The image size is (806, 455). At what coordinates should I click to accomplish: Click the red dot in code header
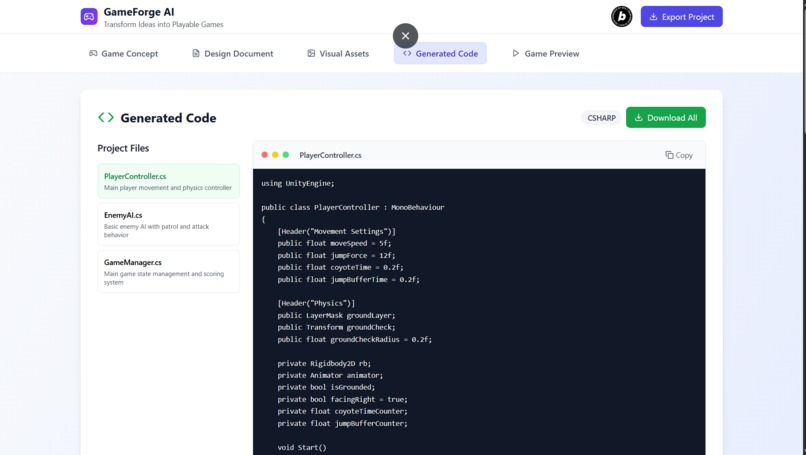[x=264, y=155]
